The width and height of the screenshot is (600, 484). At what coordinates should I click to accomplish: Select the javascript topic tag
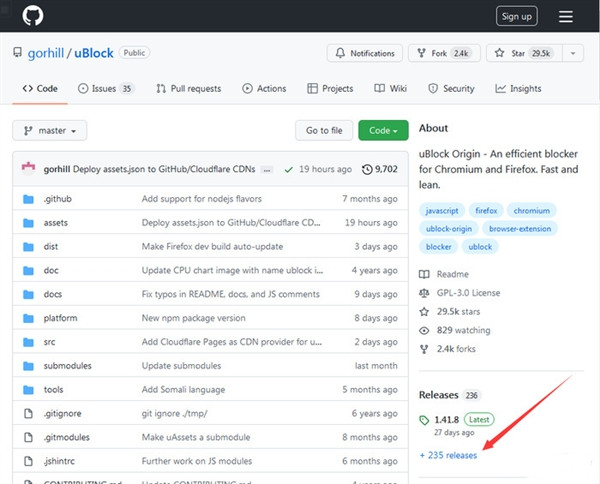(x=443, y=211)
